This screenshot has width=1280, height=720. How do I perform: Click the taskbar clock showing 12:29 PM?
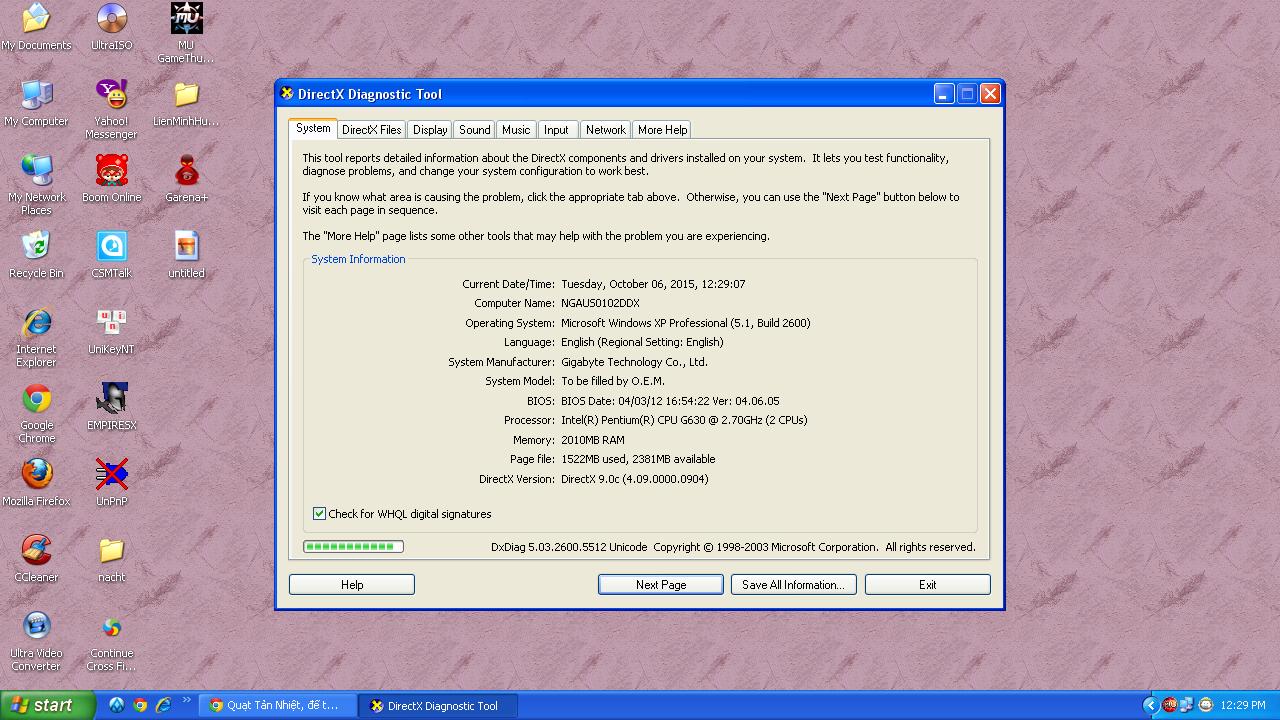point(1242,706)
